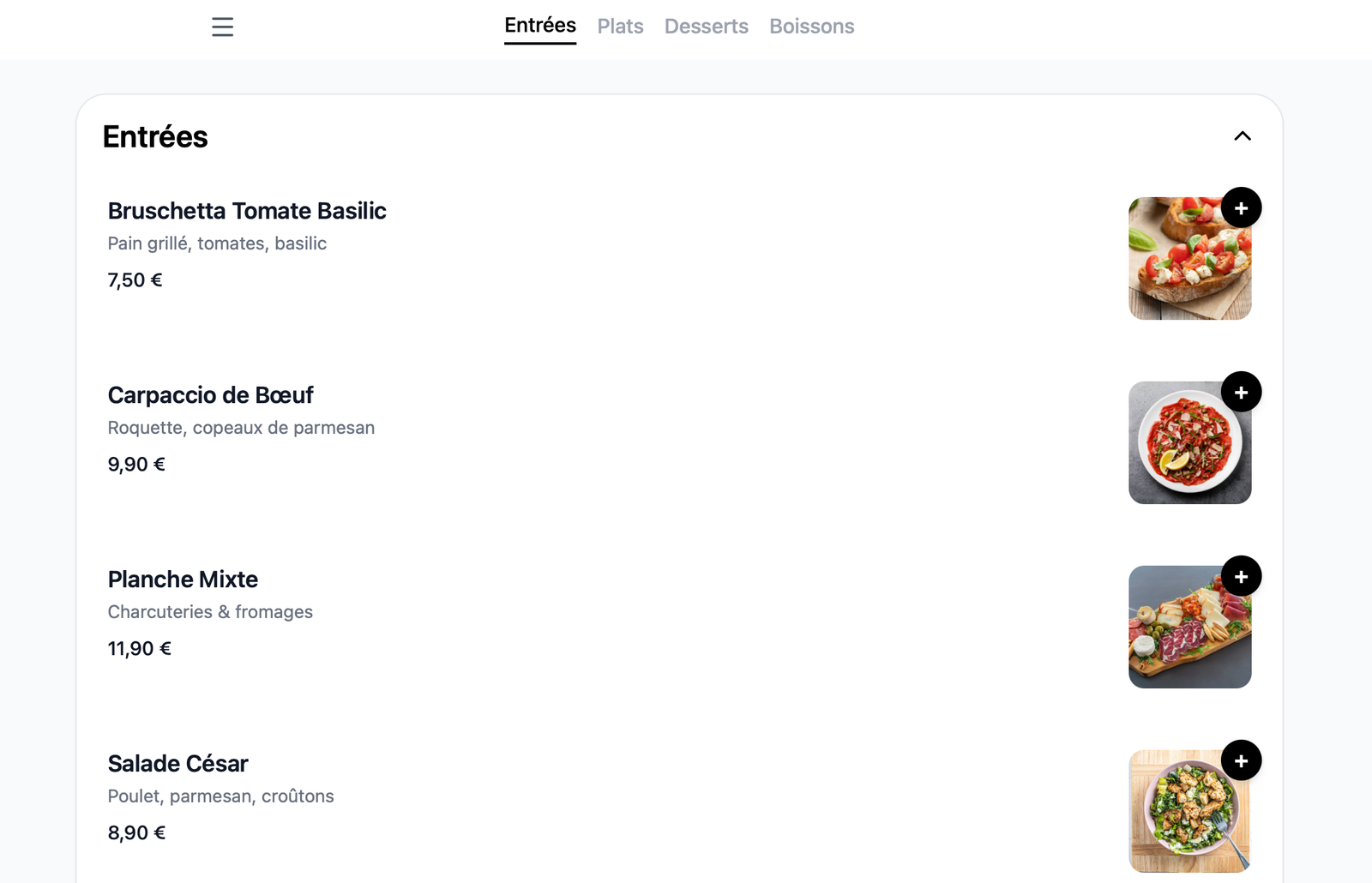The height and width of the screenshot is (883, 1372).
Task: Click the 11,90 € price
Action: [x=139, y=649]
